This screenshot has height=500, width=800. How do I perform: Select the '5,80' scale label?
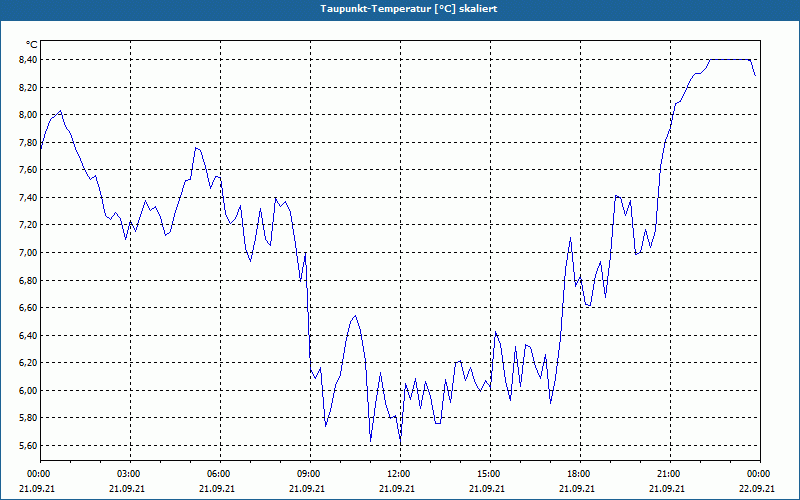29,418
